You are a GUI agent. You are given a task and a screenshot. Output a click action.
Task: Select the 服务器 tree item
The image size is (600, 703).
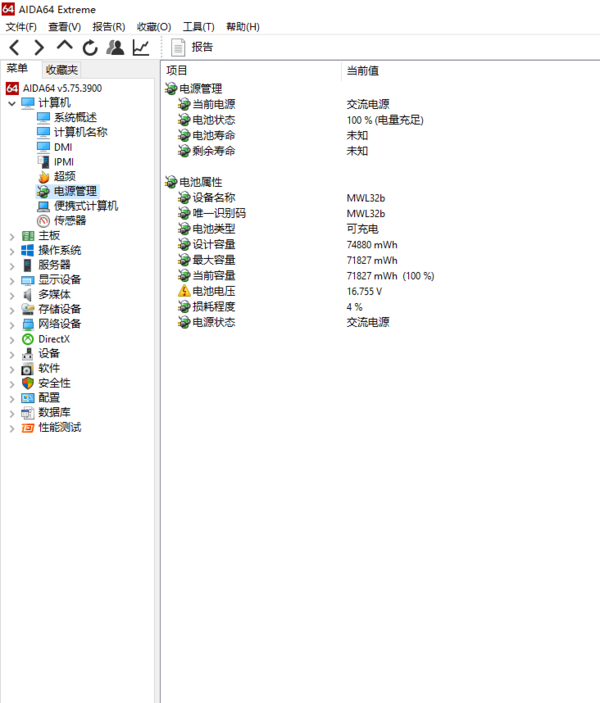(x=54, y=265)
